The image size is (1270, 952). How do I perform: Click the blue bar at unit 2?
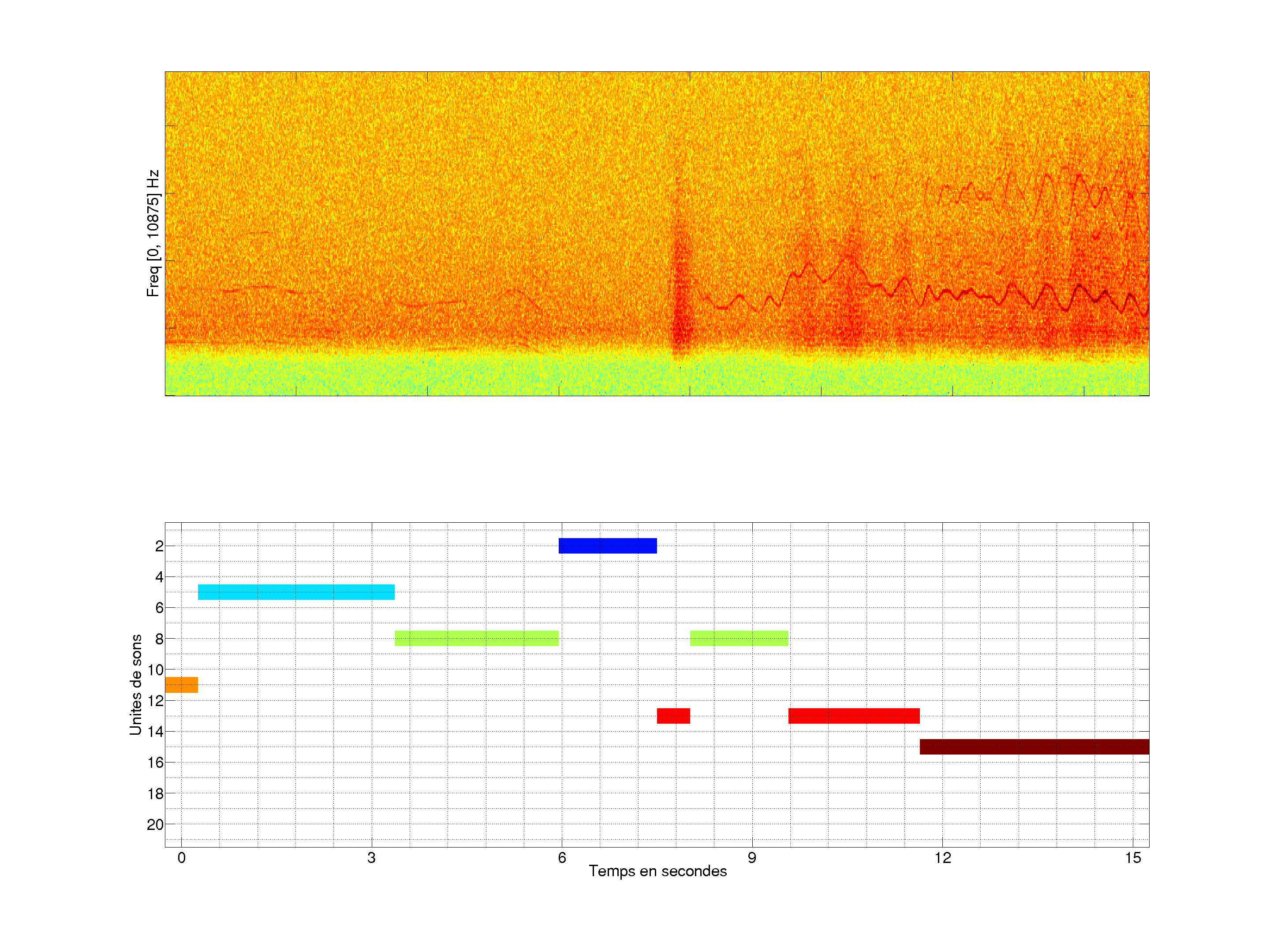point(608,546)
